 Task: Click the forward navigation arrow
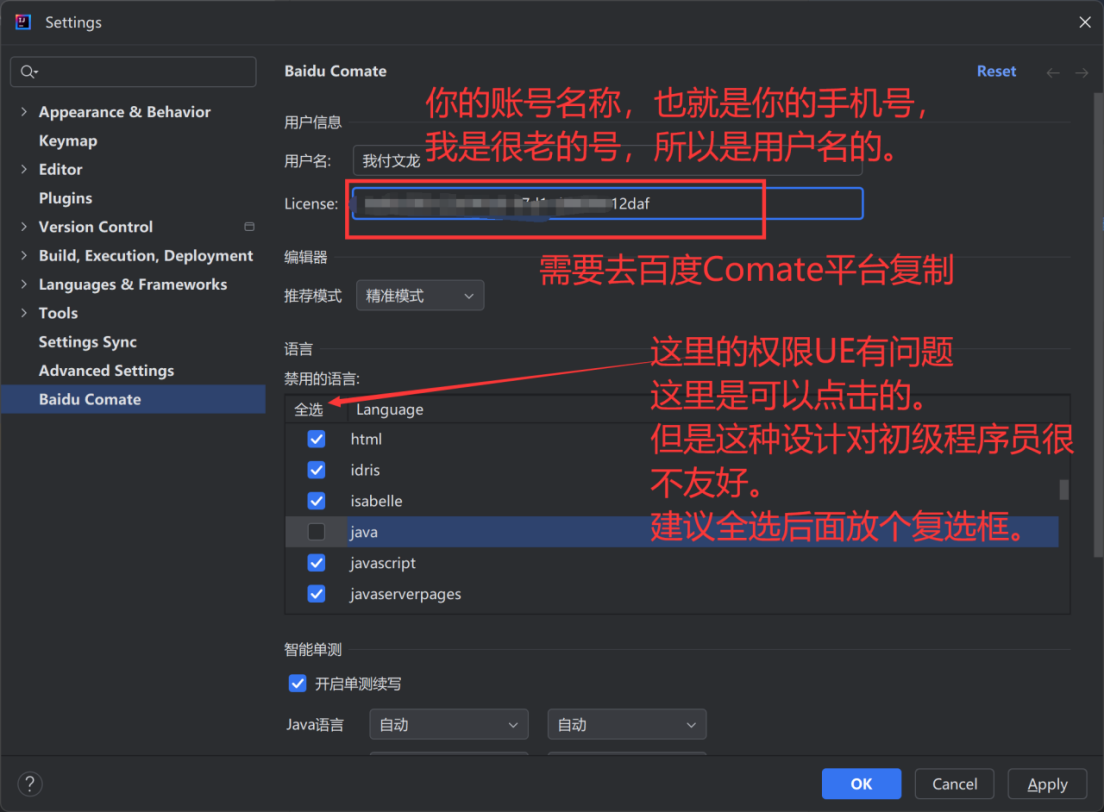pyautogui.click(x=1081, y=73)
